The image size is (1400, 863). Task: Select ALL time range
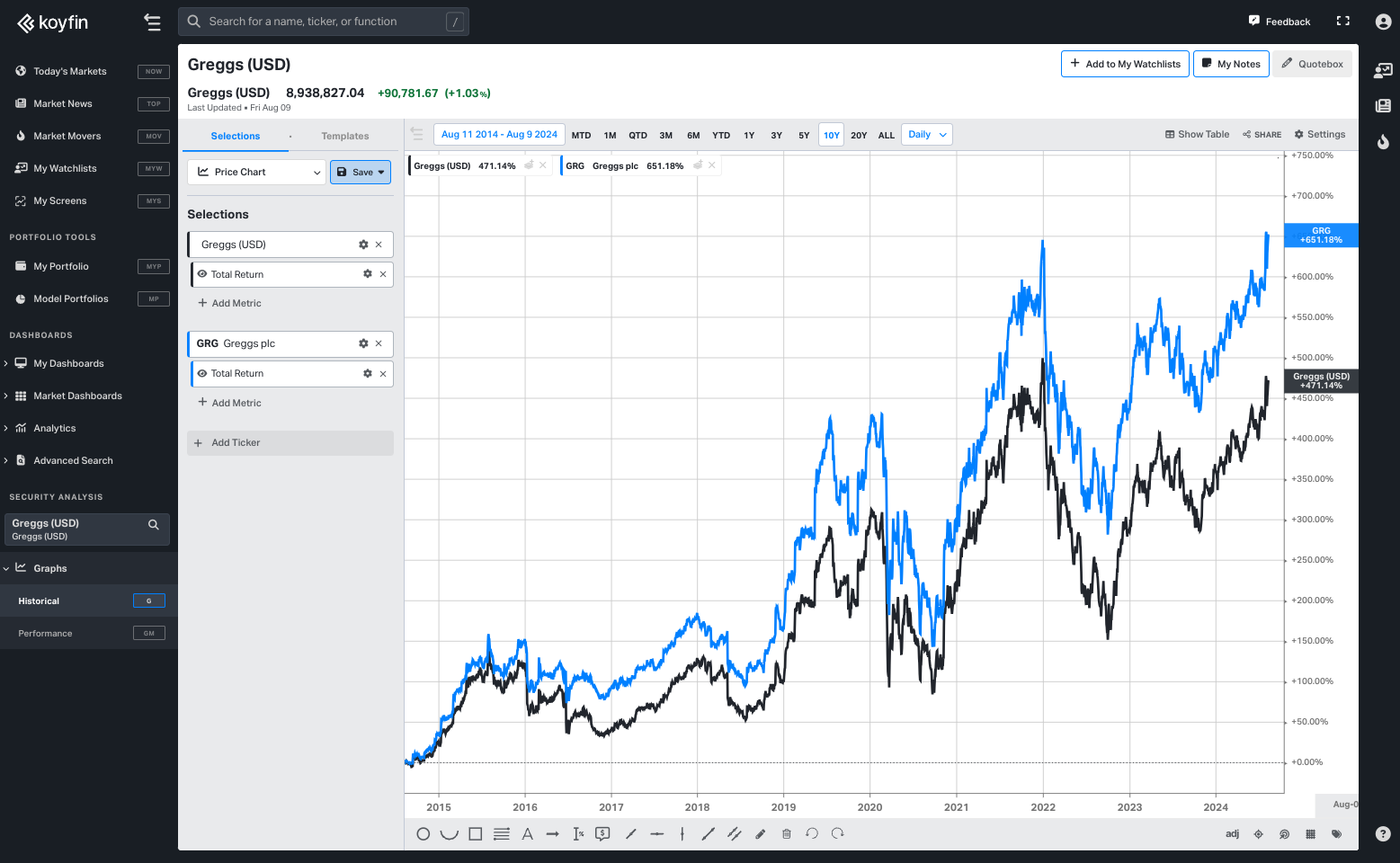click(x=887, y=136)
